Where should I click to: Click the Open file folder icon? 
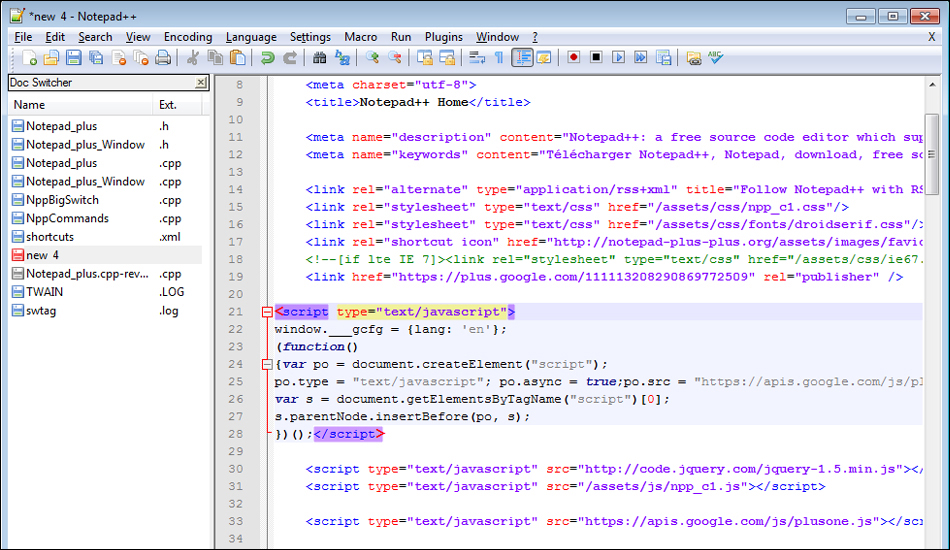coord(51,58)
